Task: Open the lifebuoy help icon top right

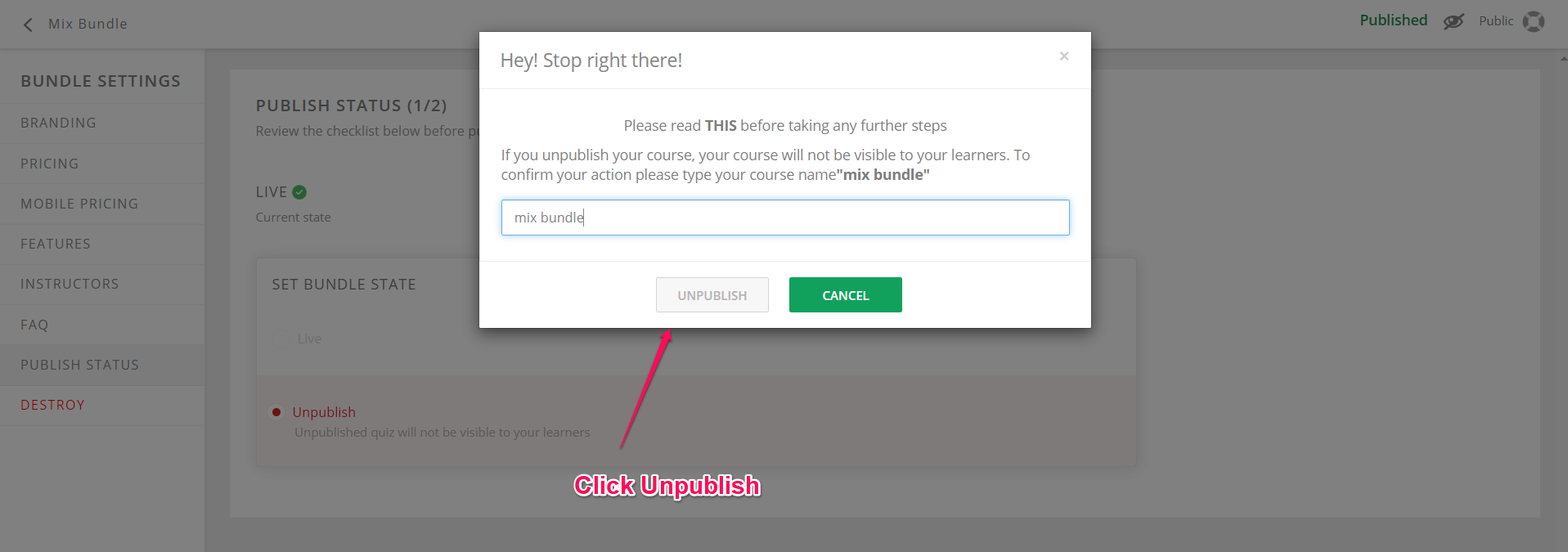Action: pos(1534,21)
